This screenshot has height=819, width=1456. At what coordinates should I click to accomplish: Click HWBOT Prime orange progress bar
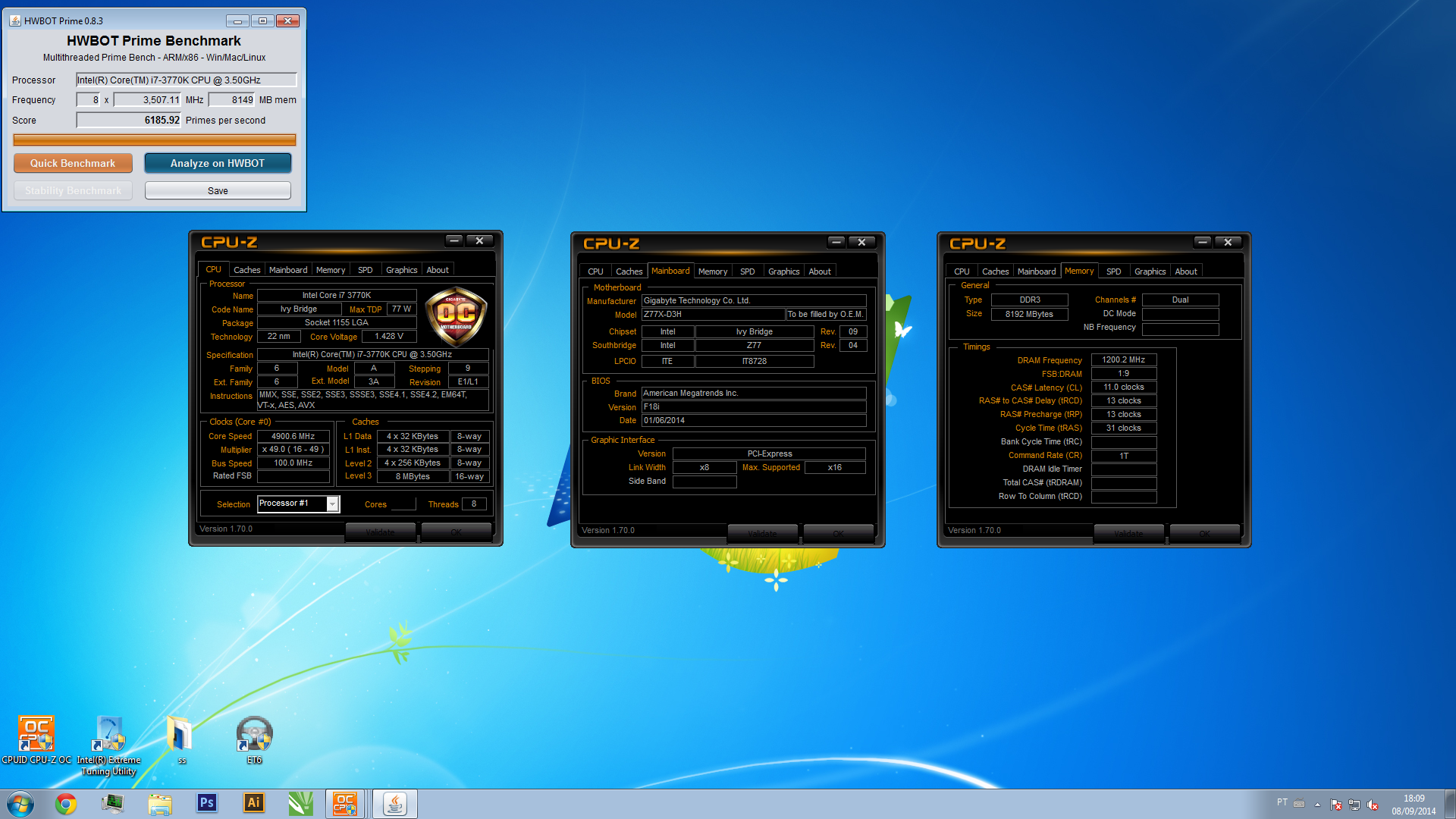[155, 140]
